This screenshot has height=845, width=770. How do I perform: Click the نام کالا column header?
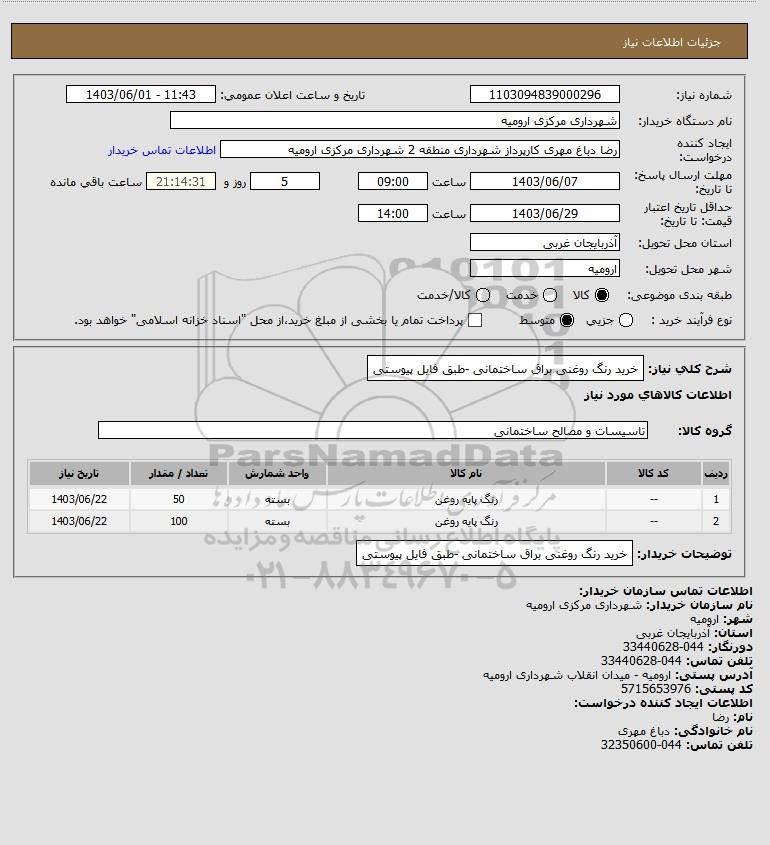point(466,474)
